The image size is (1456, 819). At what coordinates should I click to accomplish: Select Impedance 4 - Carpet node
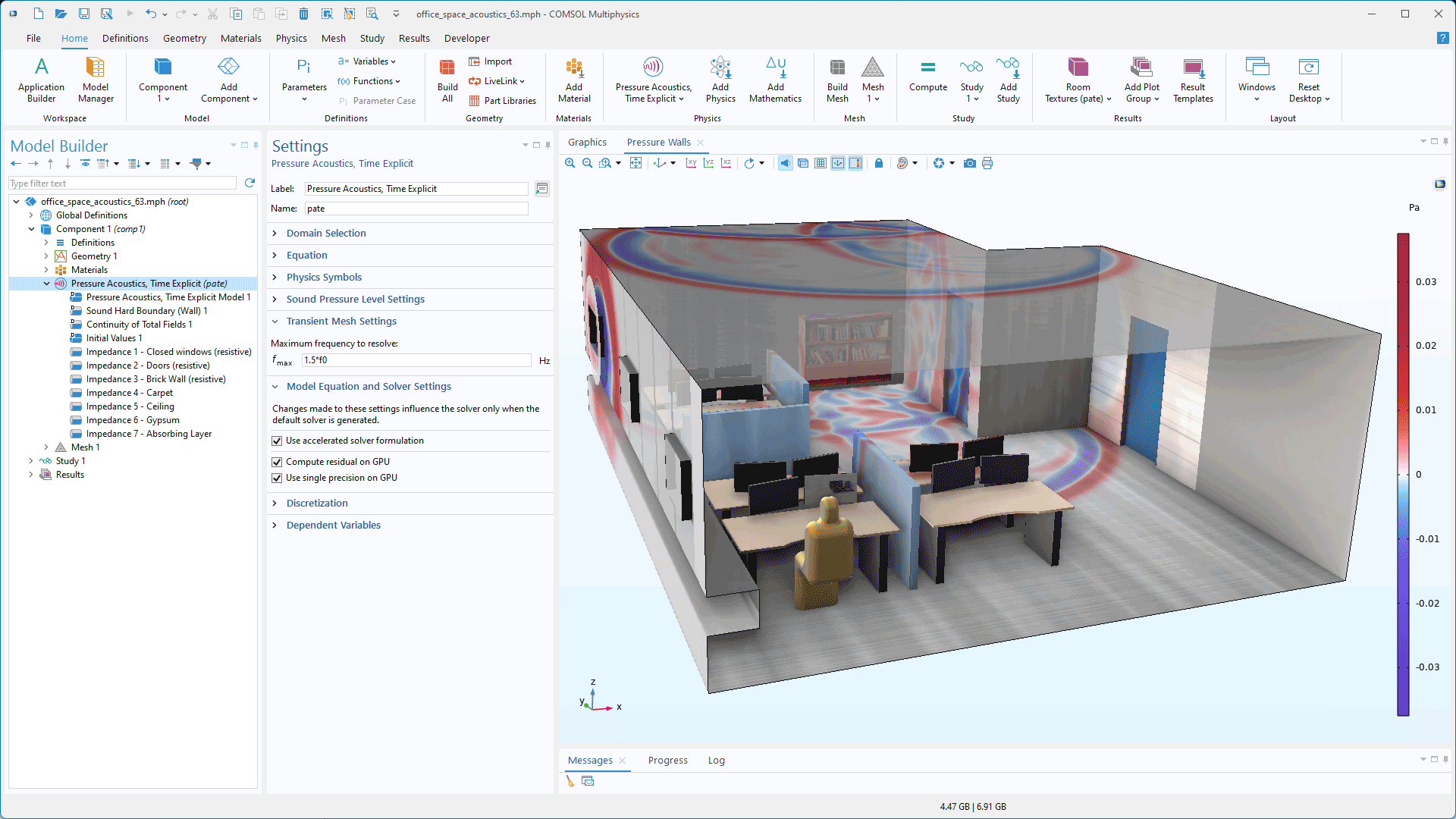[x=129, y=393]
